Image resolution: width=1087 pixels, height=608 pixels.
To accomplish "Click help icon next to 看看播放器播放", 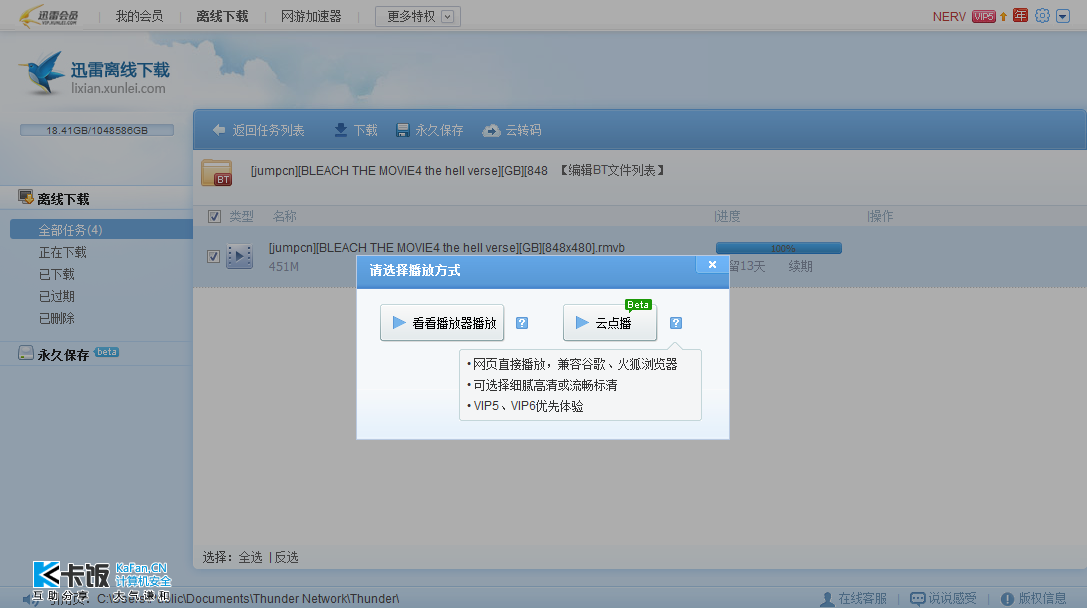I will [522, 323].
